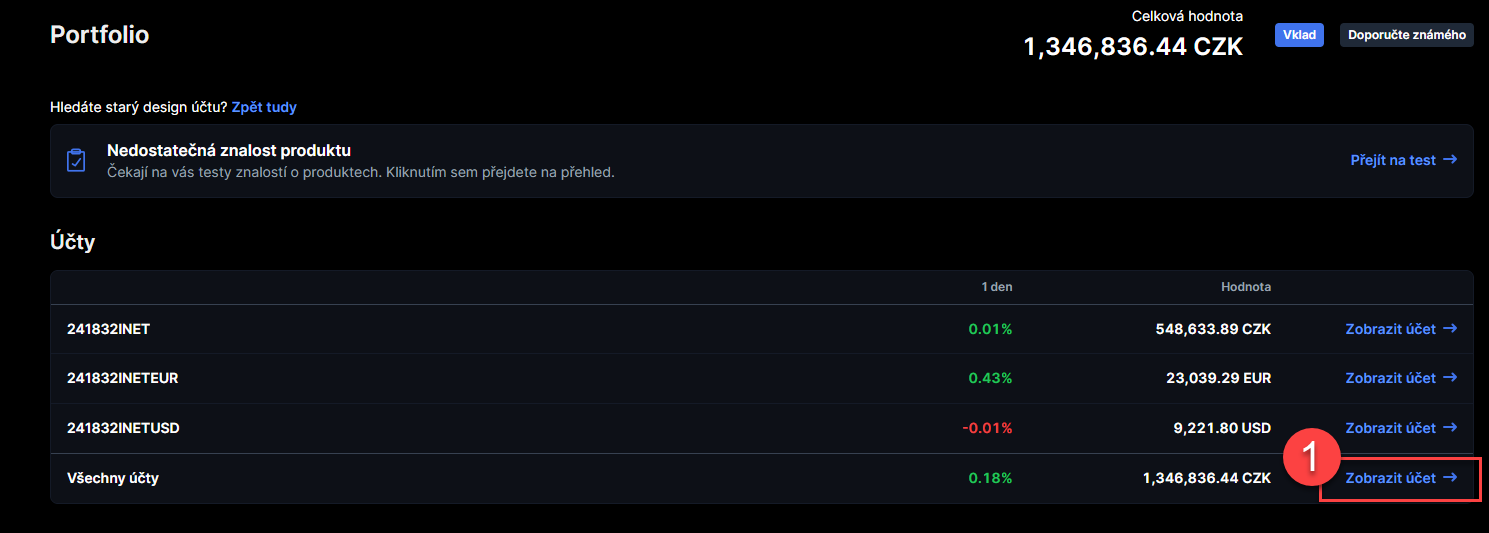Click the blue Vklad button

(x=1299, y=35)
